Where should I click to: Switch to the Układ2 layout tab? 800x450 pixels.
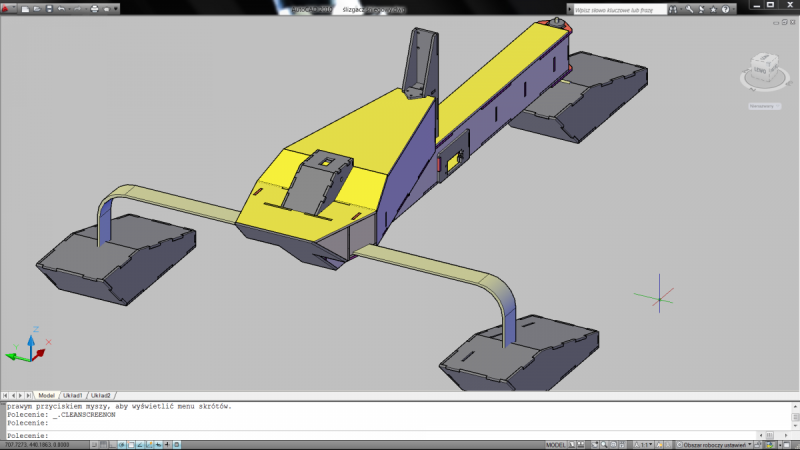(101, 396)
